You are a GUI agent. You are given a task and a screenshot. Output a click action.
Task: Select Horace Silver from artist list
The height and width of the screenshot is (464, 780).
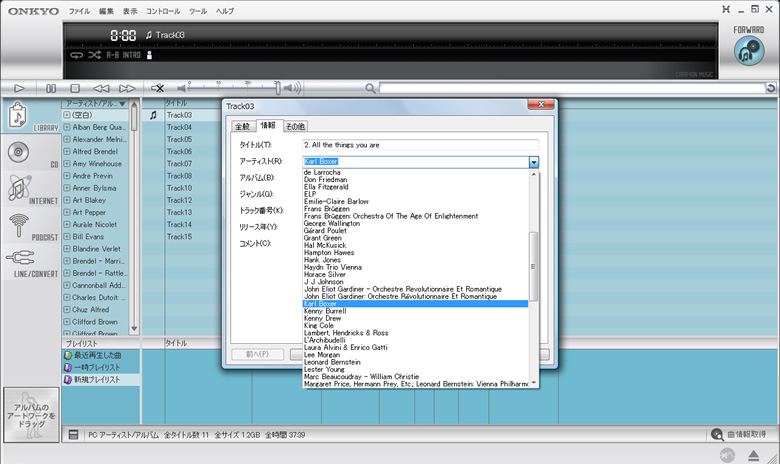[x=324, y=275]
